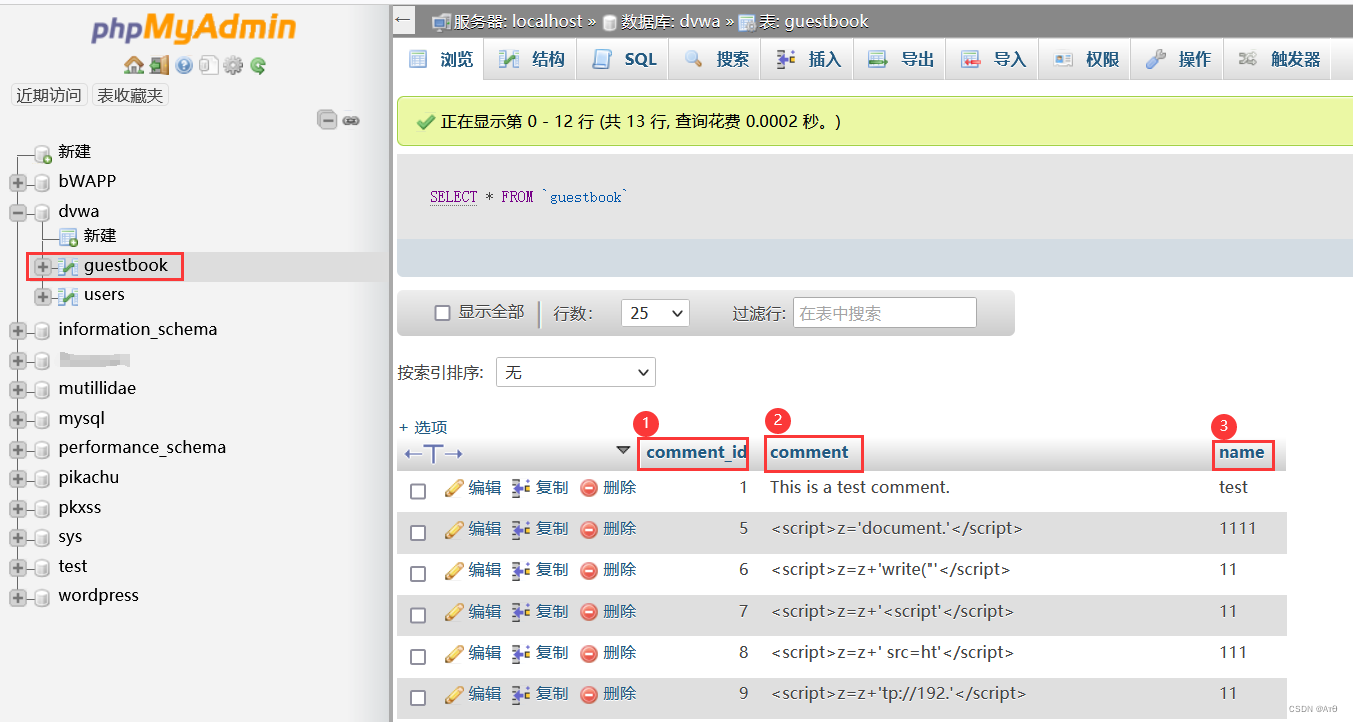The height and width of the screenshot is (722, 1353).
Task: Collapse the dvwa database node
Action: pos(18,213)
